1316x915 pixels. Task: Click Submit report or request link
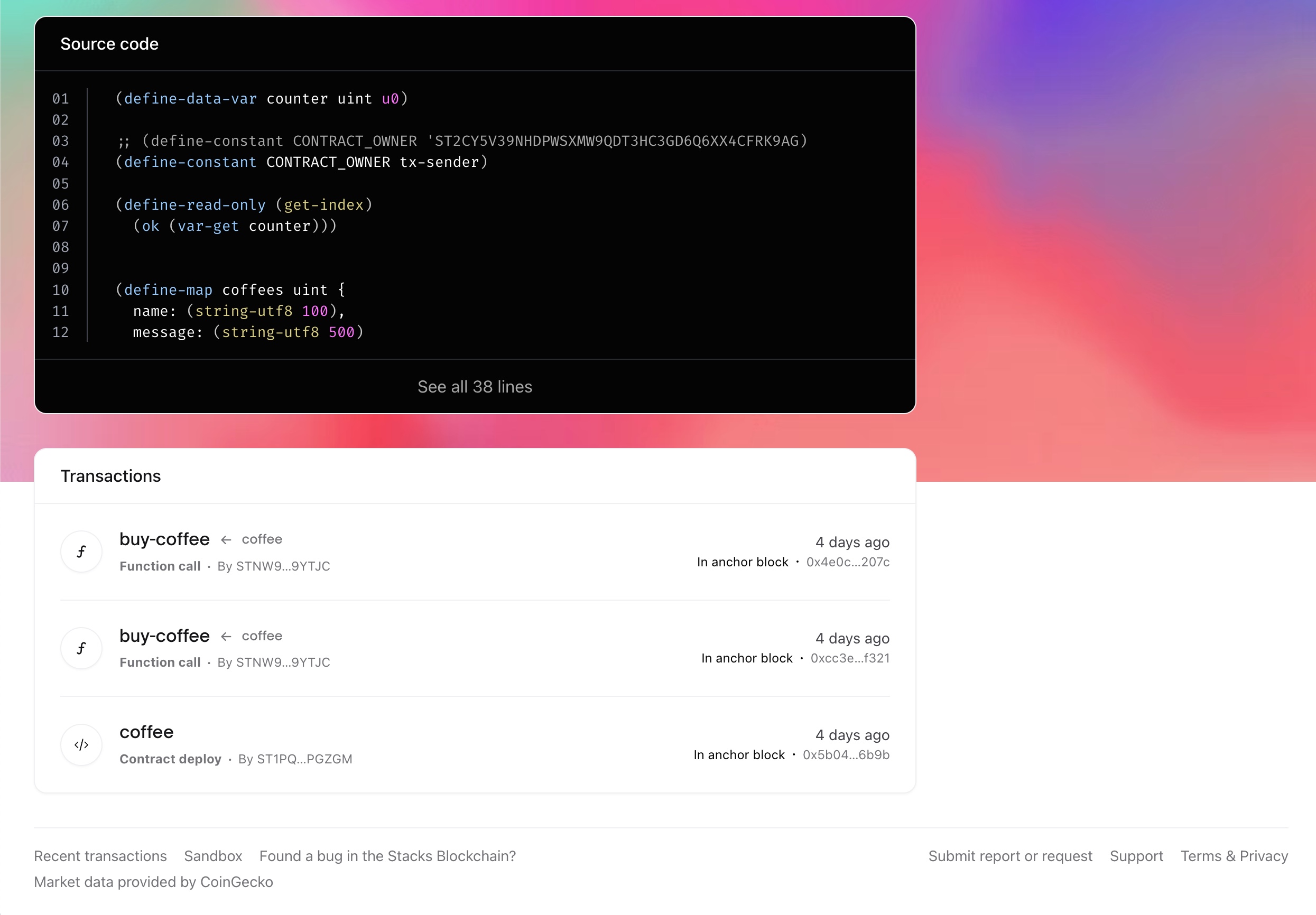[x=1010, y=855]
